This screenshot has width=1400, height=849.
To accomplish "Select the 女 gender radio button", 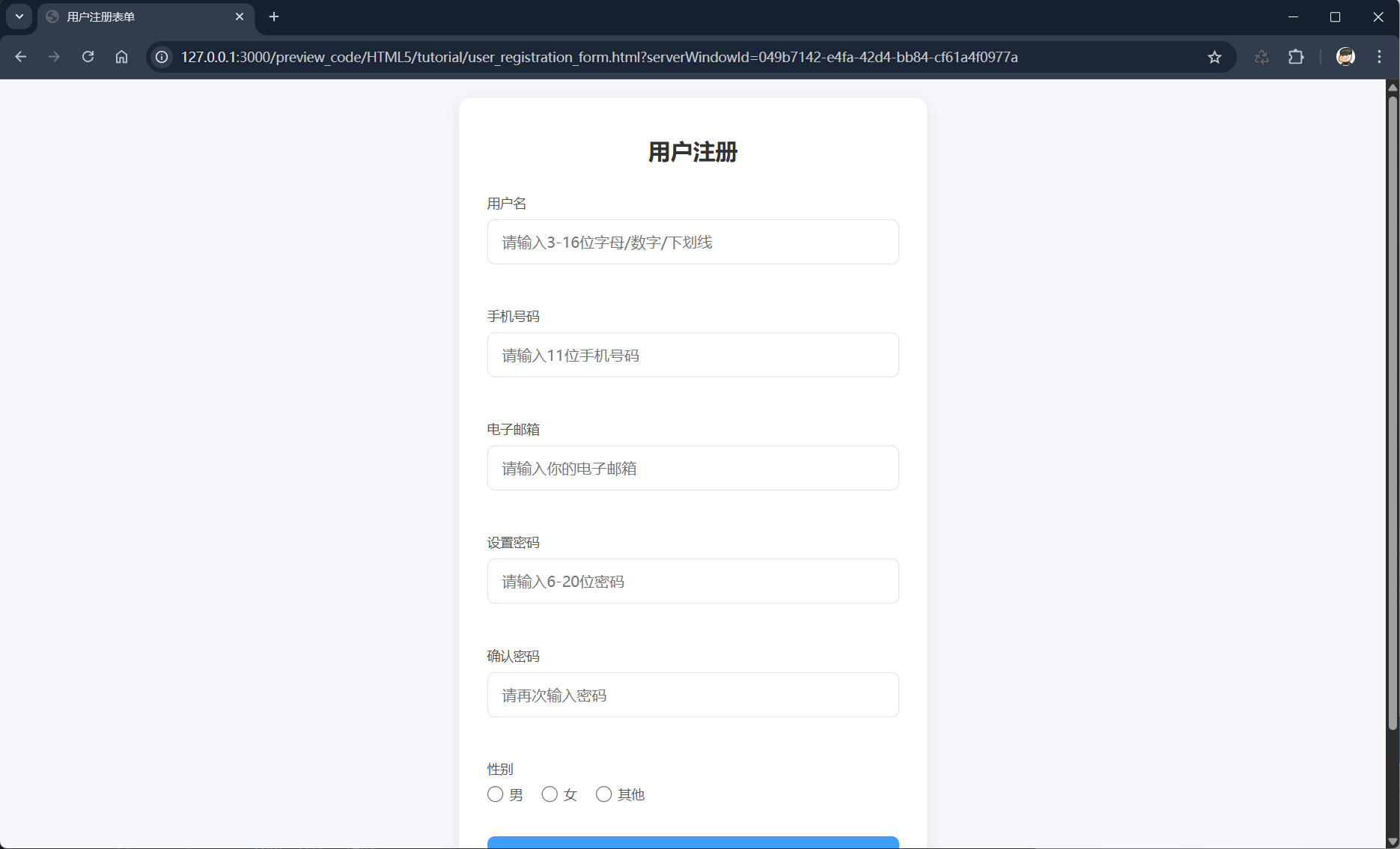I will (550, 794).
